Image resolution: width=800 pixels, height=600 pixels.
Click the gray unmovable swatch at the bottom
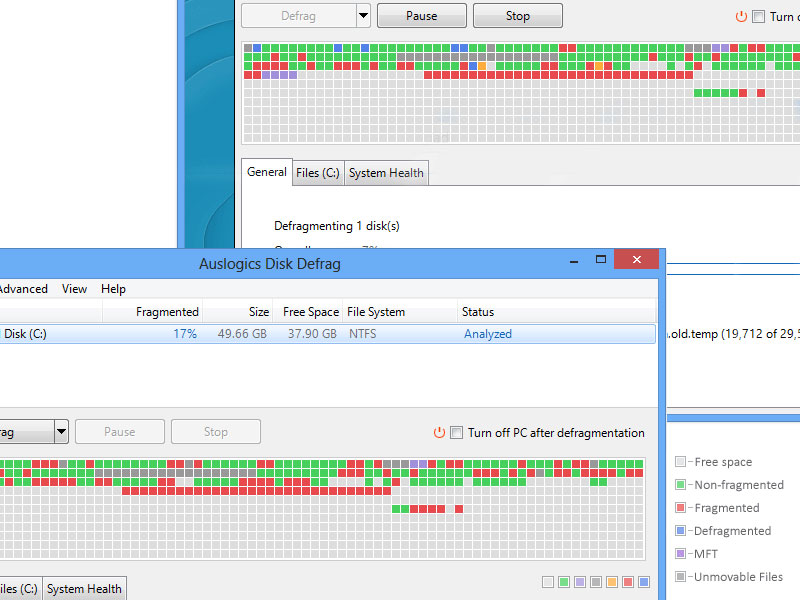[x=596, y=582]
